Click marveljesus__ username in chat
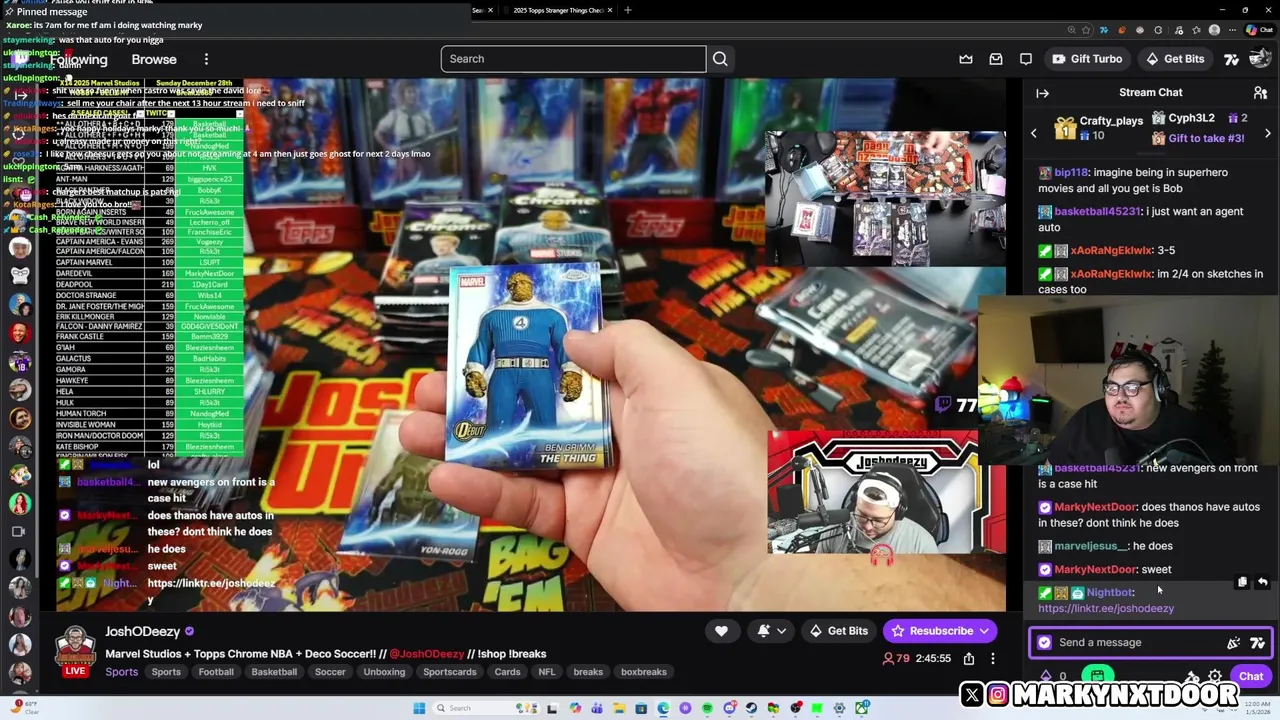Image resolution: width=1280 pixels, height=720 pixels. [1092, 547]
